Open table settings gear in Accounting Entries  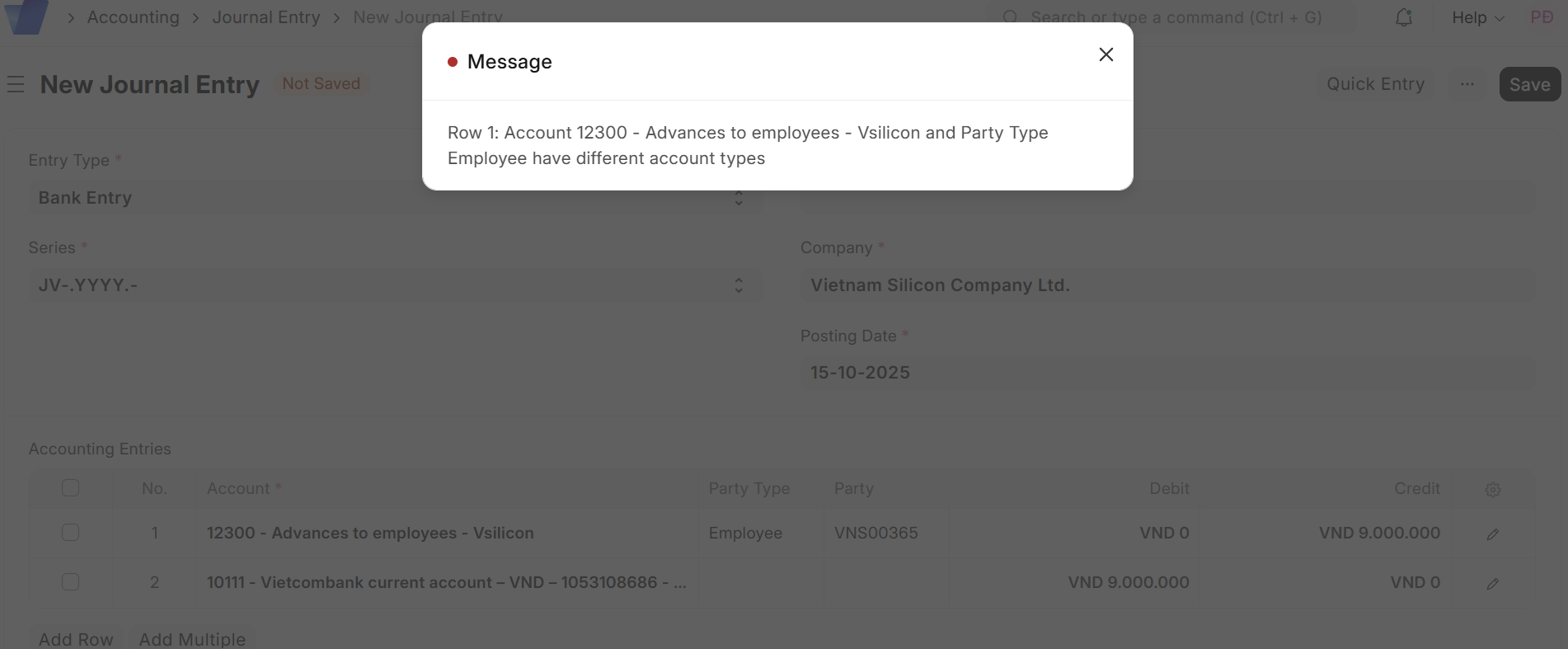(x=1492, y=489)
